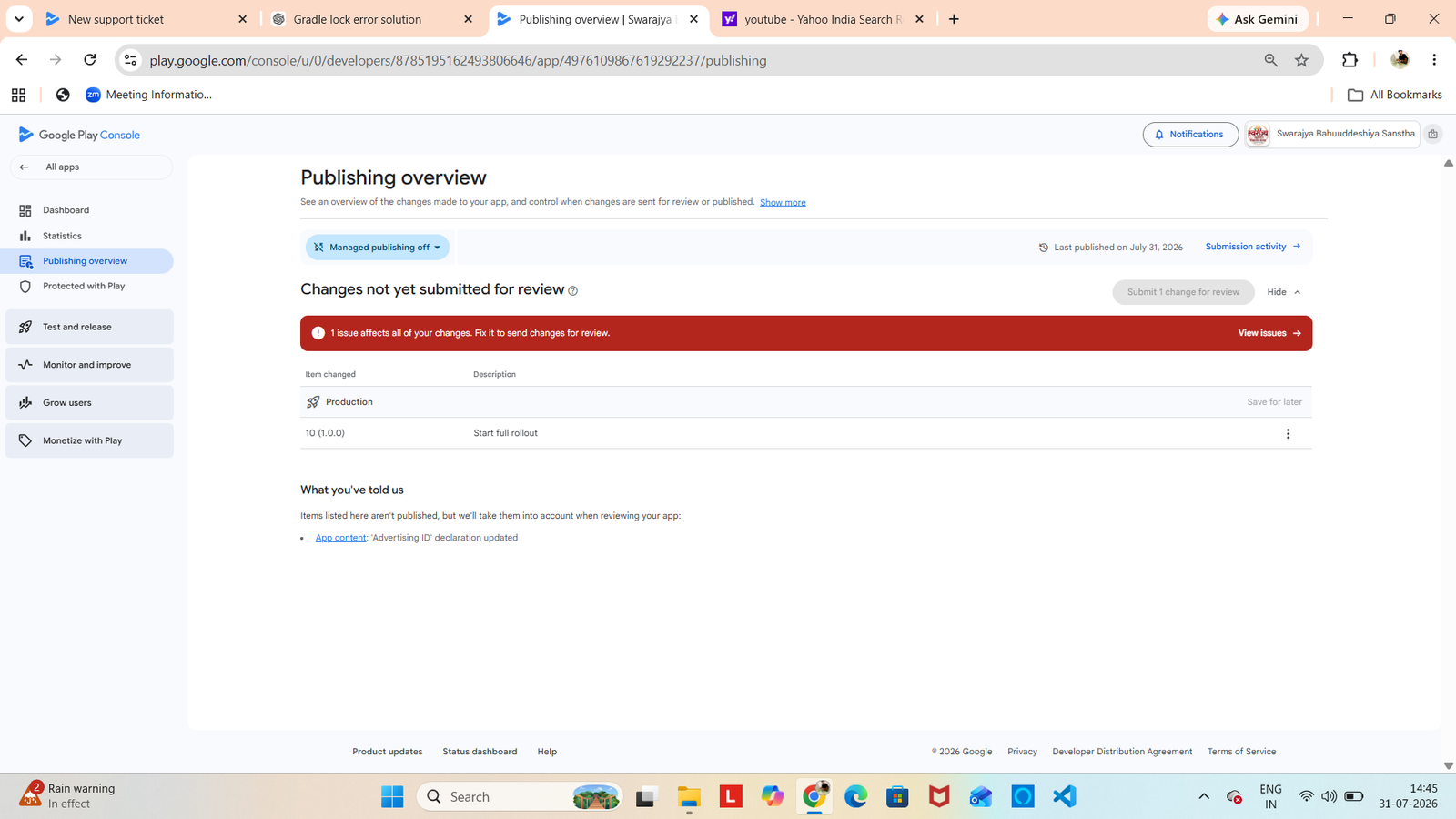Click the help icon beside Changes not yet submitted
Screen dimensions: 1456x819
tap(572, 291)
